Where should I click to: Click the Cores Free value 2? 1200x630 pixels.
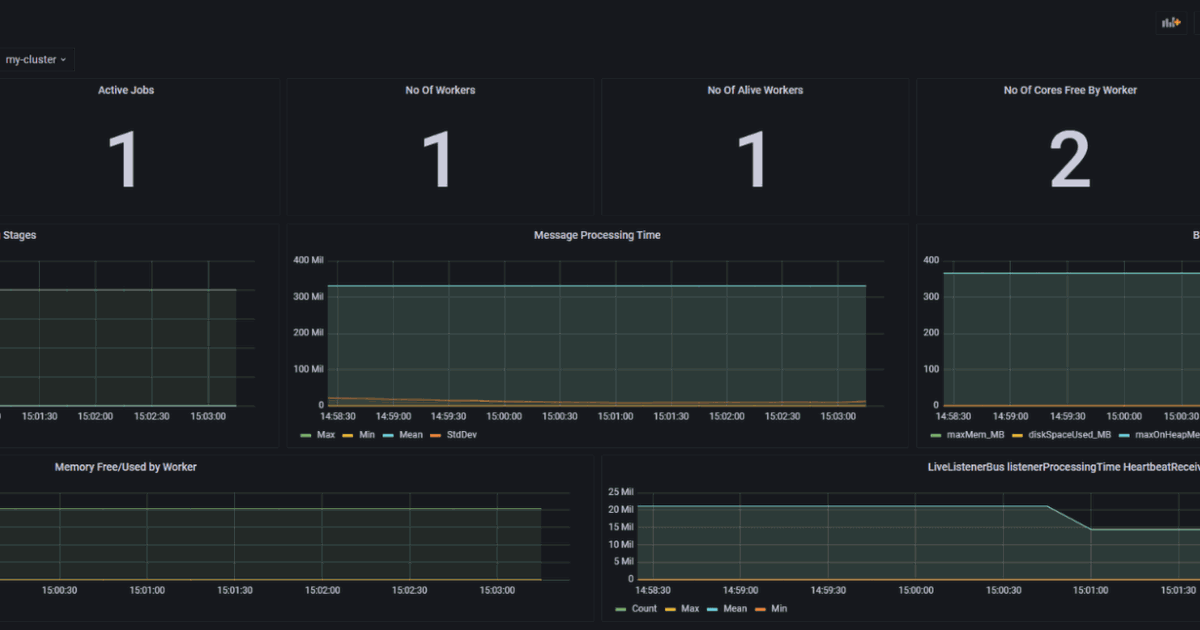pos(1070,160)
